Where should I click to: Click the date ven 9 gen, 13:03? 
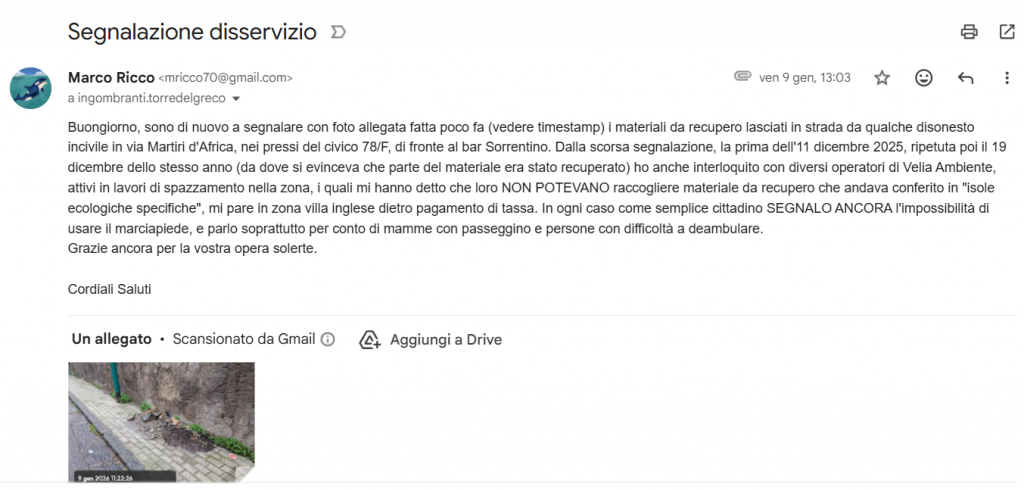805,78
